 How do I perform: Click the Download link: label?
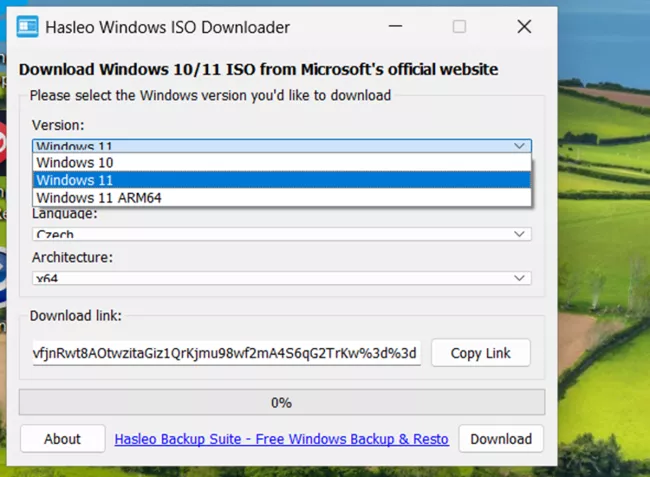[76, 316]
